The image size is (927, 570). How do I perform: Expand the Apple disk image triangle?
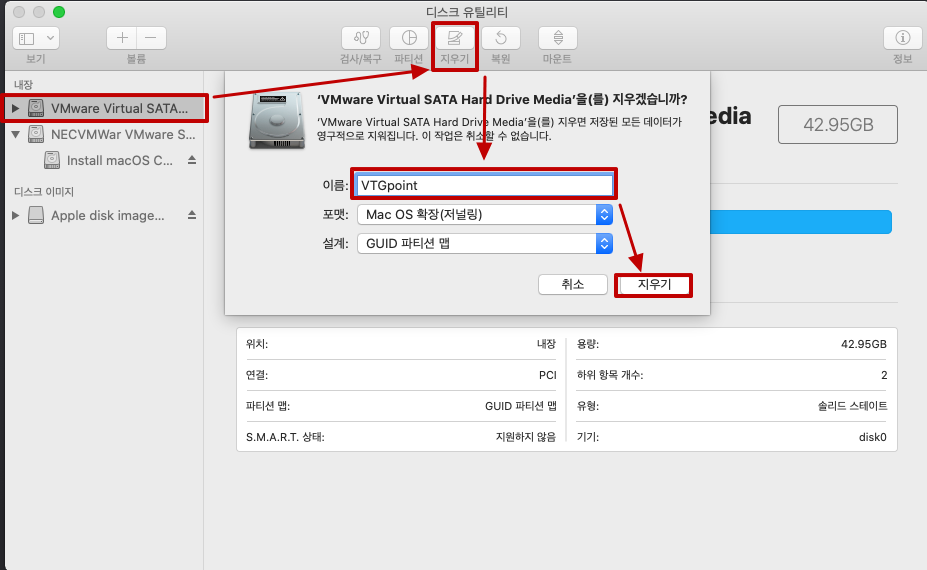(16, 215)
